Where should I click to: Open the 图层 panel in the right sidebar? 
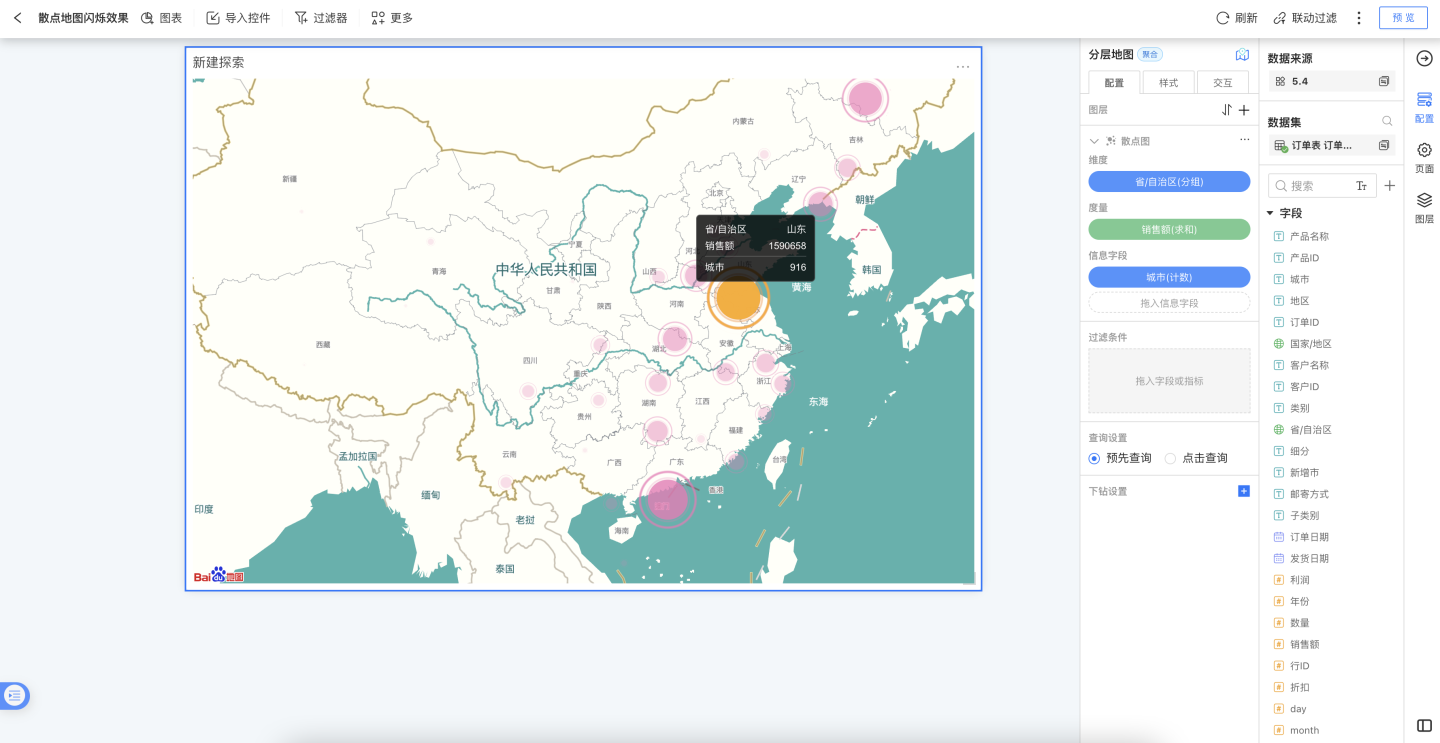pos(1424,206)
